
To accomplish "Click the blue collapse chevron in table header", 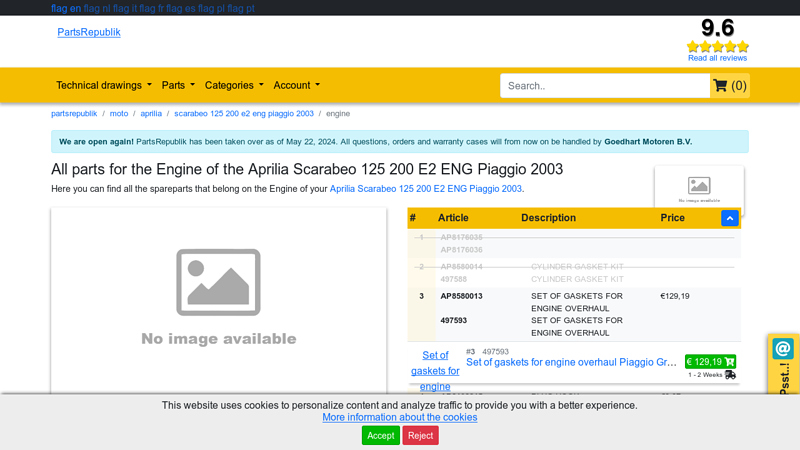I will coord(729,218).
